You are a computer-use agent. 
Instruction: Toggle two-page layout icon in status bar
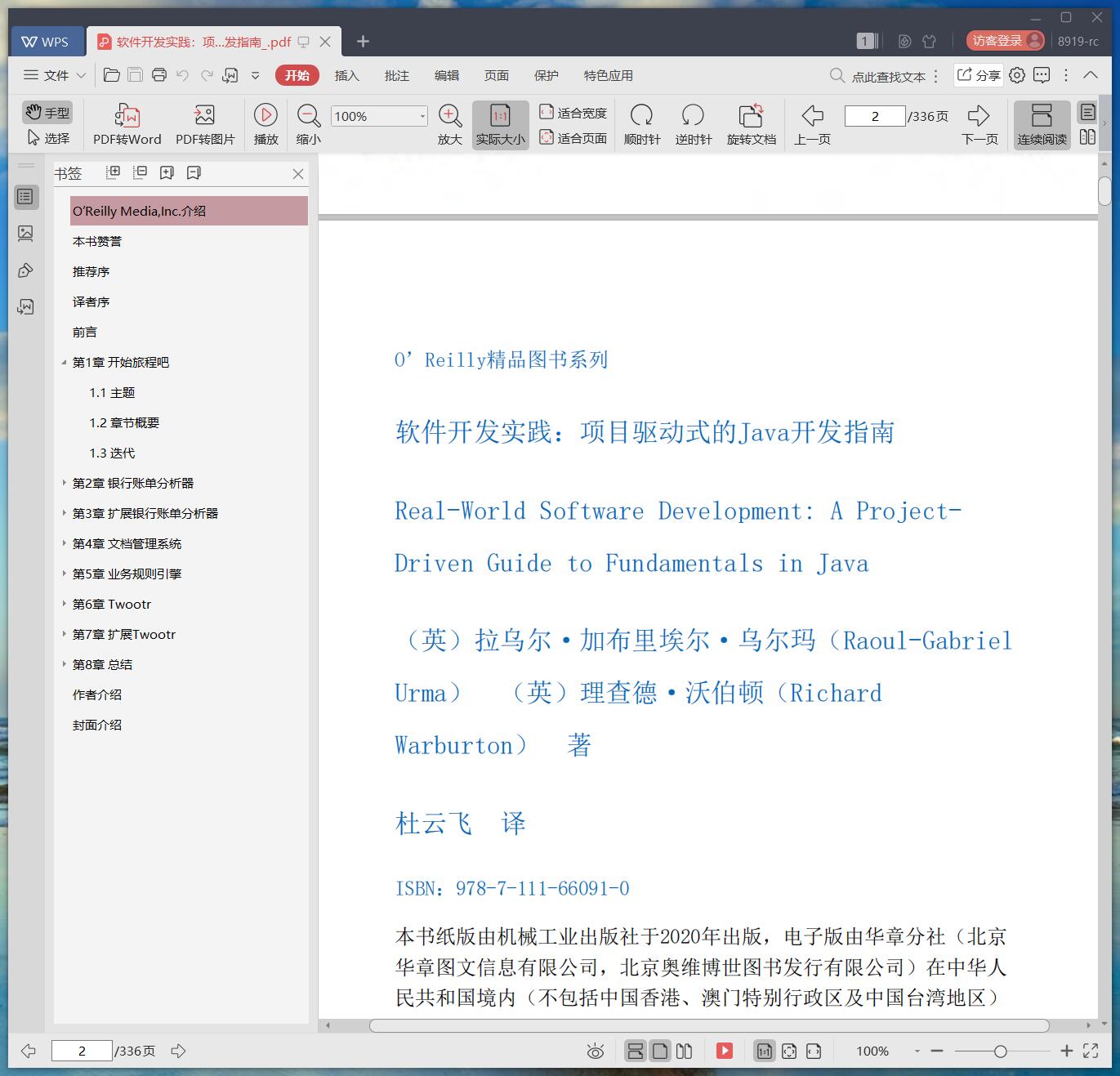[x=685, y=1051]
